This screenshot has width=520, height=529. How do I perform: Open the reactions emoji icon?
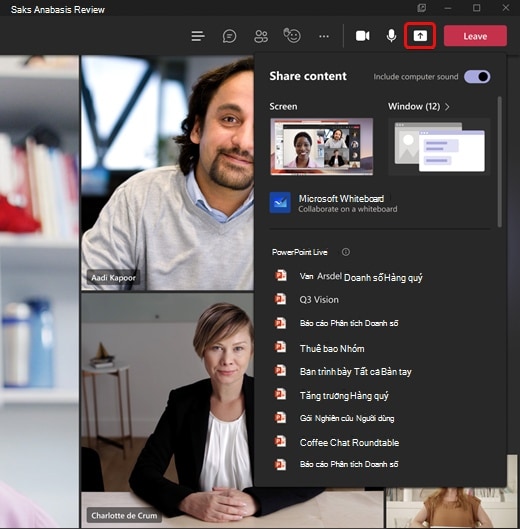click(x=292, y=35)
